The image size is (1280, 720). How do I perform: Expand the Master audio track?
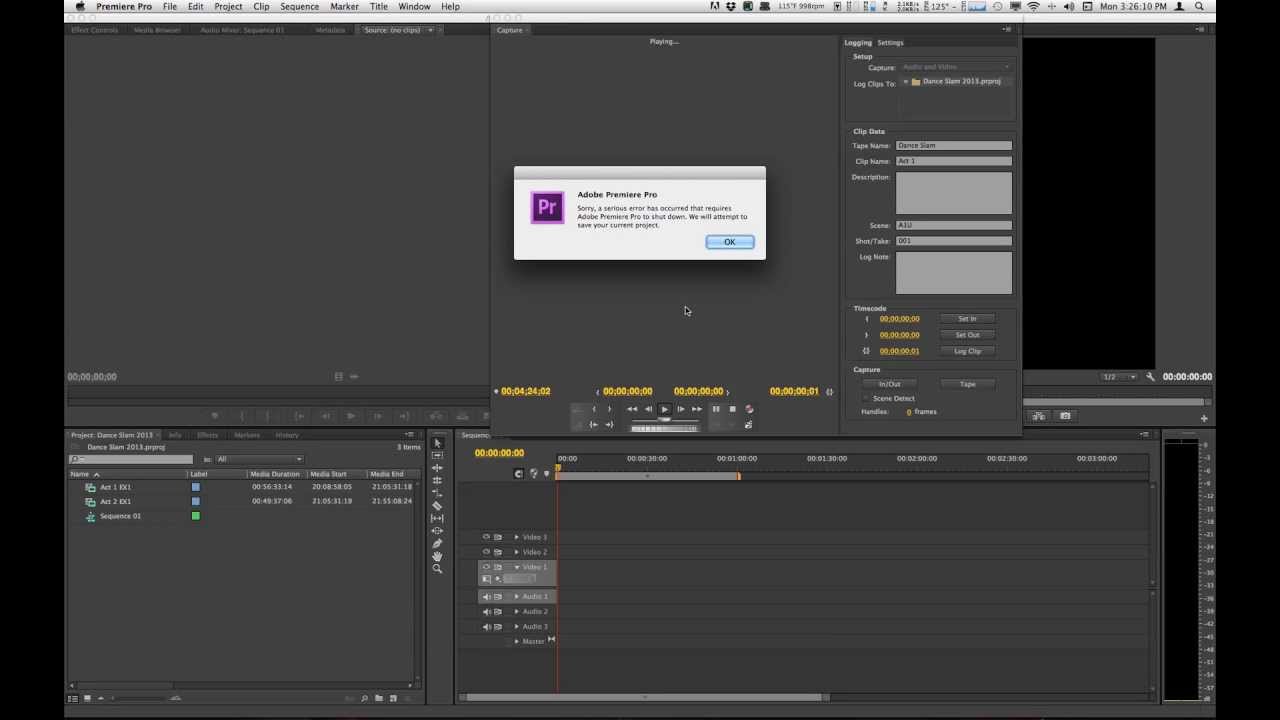[517, 641]
